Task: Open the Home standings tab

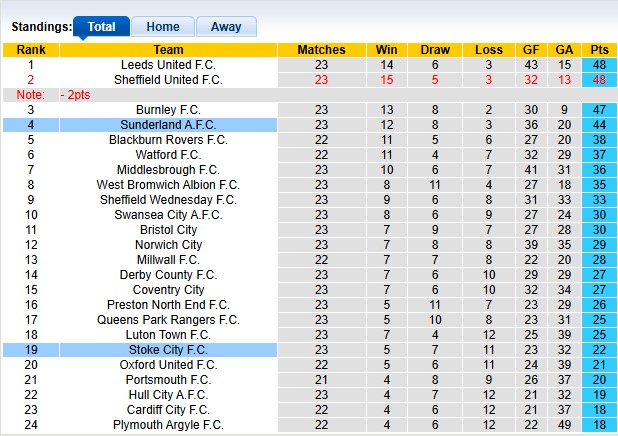Action: (162, 27)
